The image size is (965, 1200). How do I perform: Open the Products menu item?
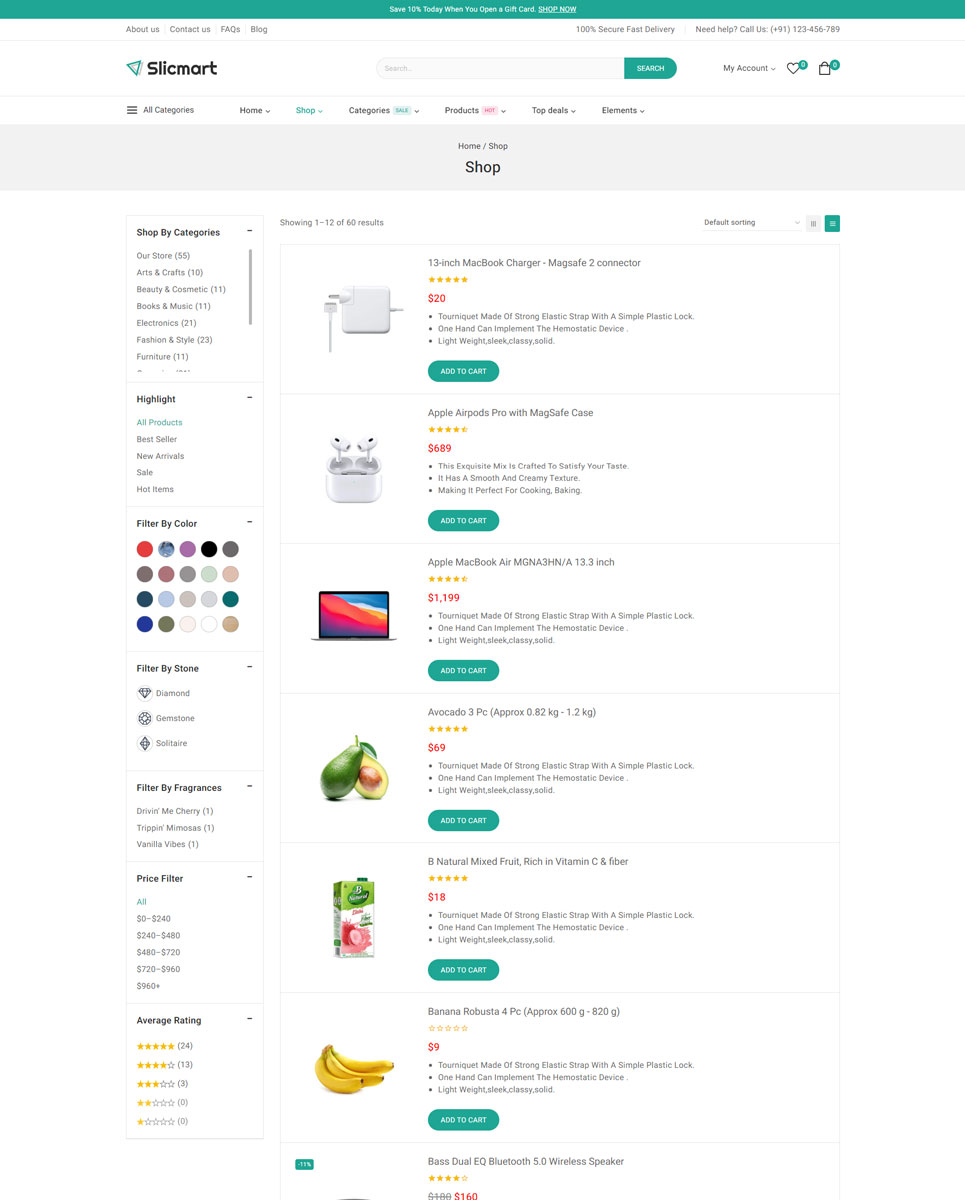[x=474, y=111]
